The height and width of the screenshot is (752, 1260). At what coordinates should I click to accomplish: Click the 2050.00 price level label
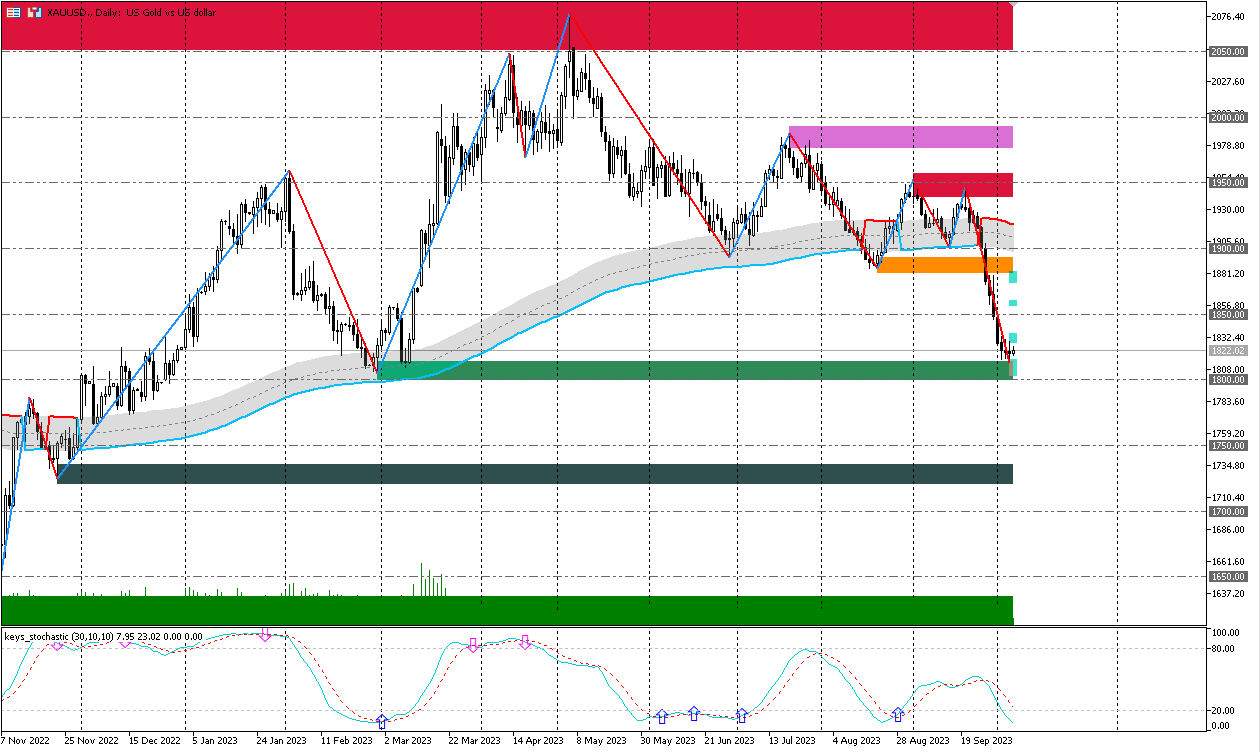pyautogui.click(x=1226, y=51)
